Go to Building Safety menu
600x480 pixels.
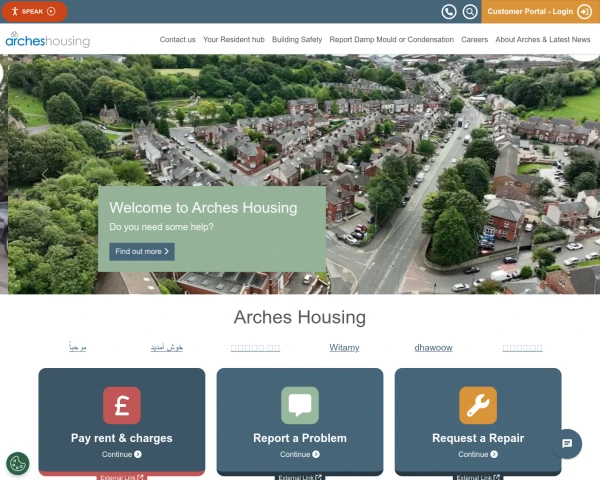297,39
